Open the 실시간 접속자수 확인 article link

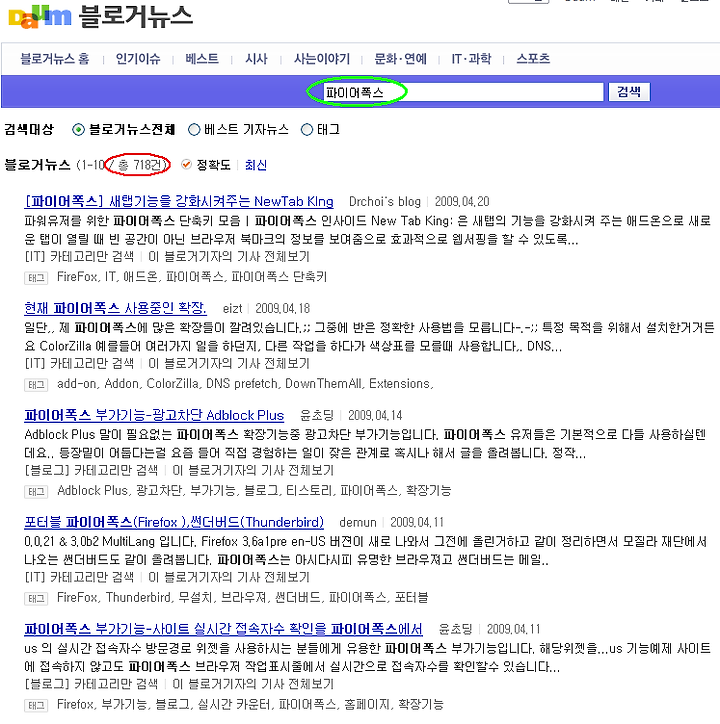[x=223, y=629]
